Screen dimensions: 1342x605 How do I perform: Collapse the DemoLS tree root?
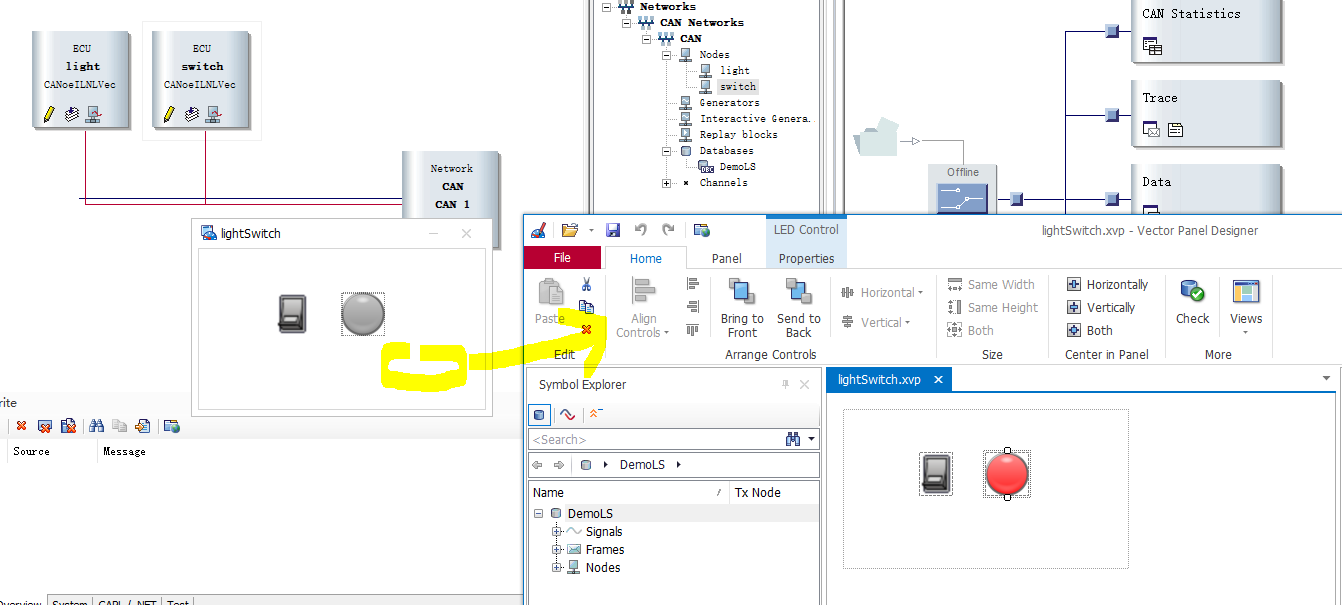pyautogui.click(x=538, y=514)
